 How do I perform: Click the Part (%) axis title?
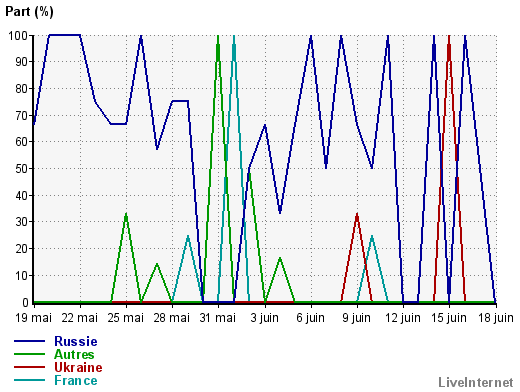coord(29,12)
